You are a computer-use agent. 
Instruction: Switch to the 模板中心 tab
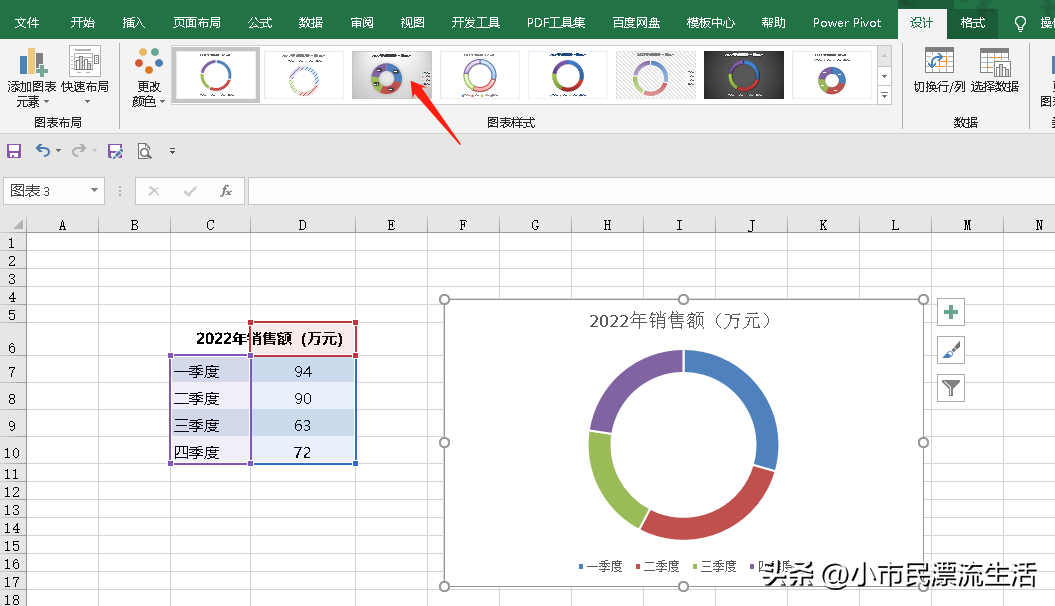tap(711, 23)
